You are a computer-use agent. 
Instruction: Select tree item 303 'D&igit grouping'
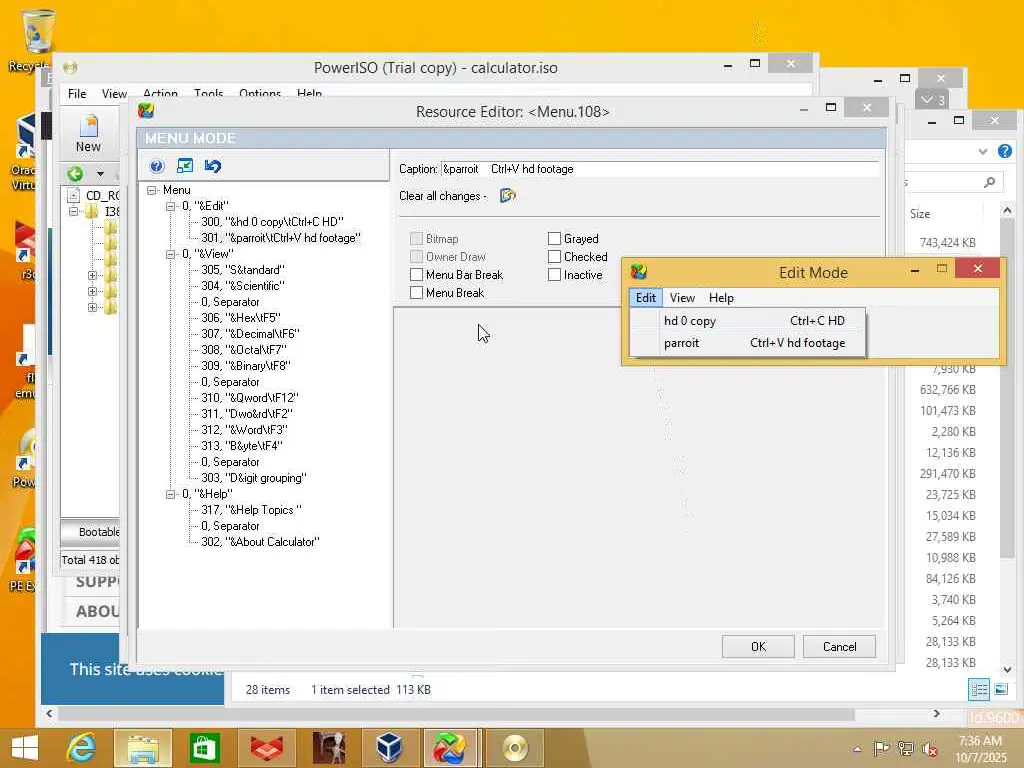point(253,478)
